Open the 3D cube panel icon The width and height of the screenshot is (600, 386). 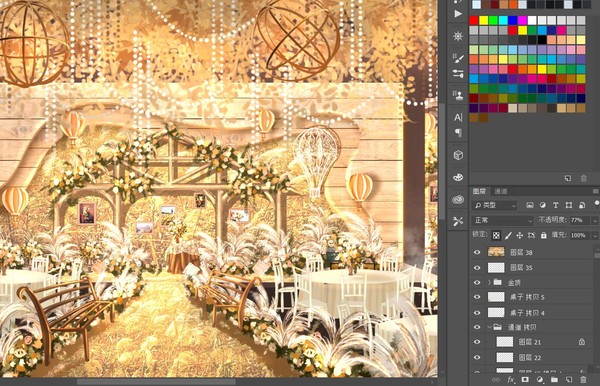(x=458, y=155)
